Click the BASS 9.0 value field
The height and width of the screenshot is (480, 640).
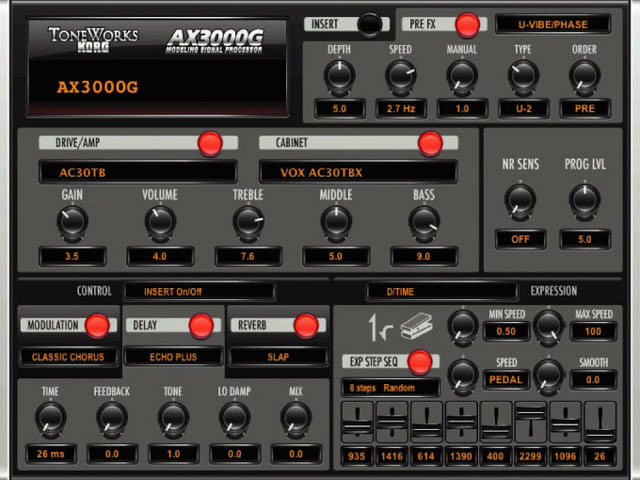click(x=424, y=256)
